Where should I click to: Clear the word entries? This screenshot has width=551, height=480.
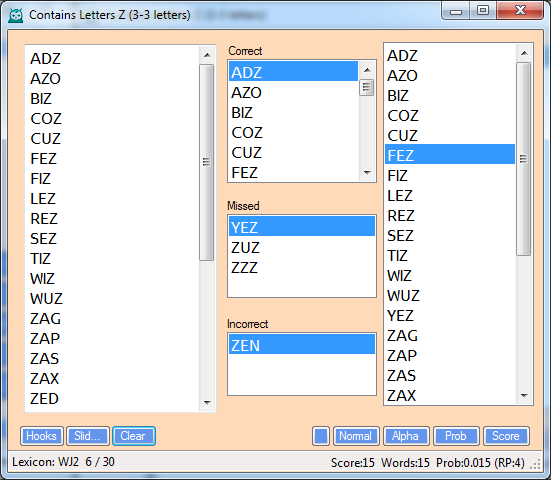(134, 436)
